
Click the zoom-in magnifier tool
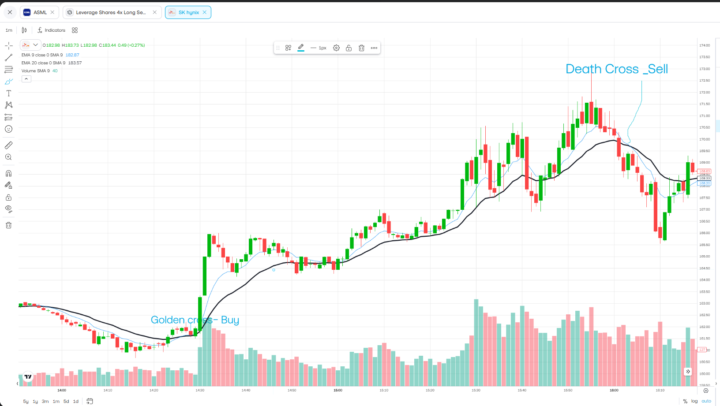8,157
